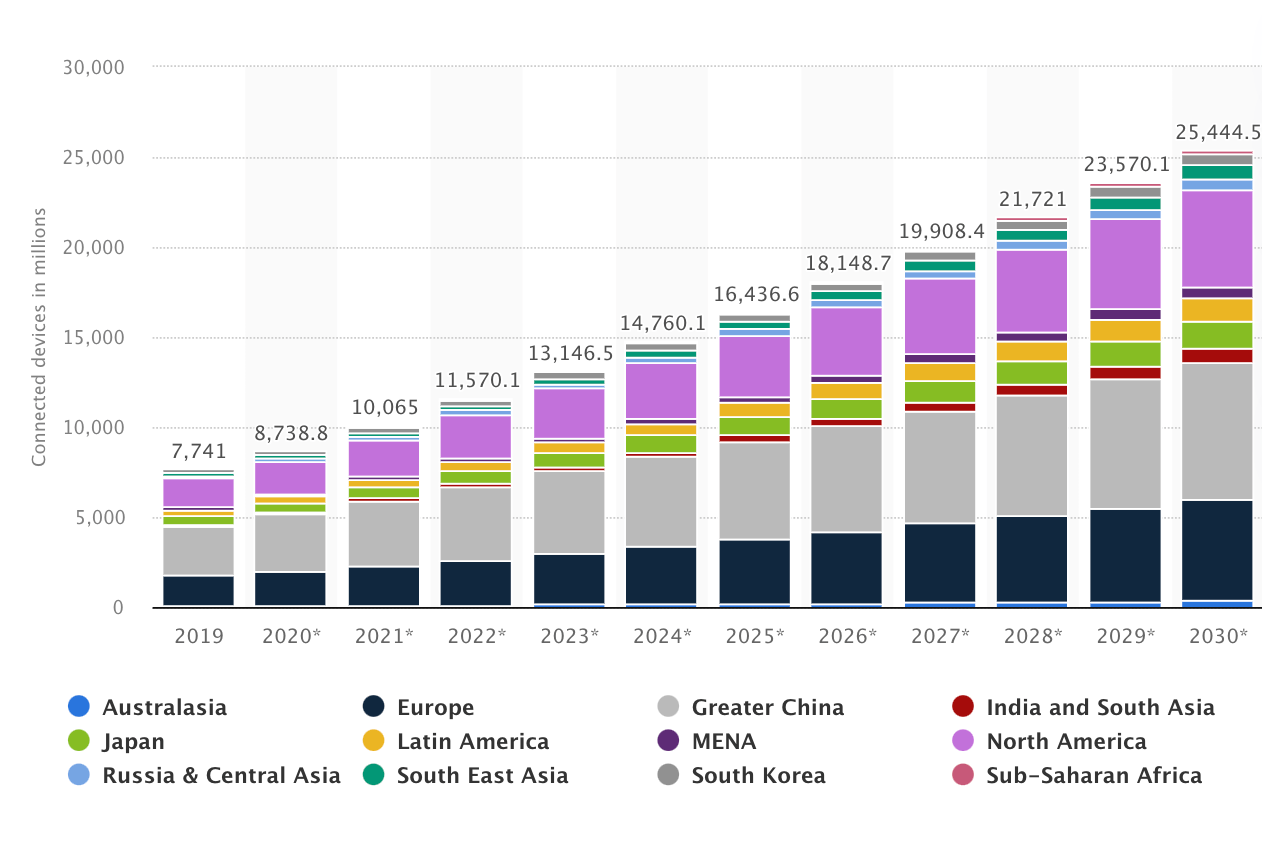Screen dimensions: 1262x842
Task: Click the Connected devices in millions axis title
Action: [40, 338]
